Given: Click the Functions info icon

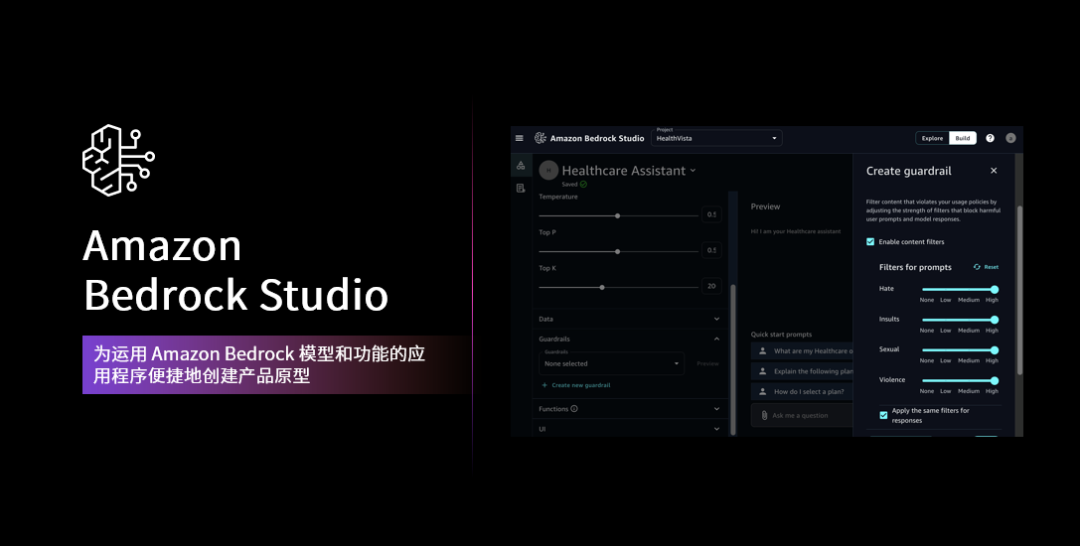Looking at the screenshot, I should pos(574,409).
